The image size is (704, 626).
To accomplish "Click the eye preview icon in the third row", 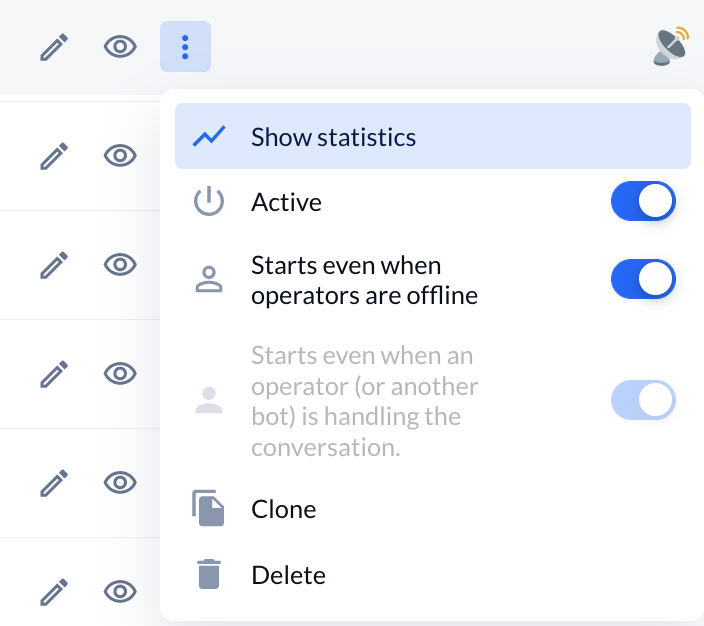I will (x=120, y=264).
